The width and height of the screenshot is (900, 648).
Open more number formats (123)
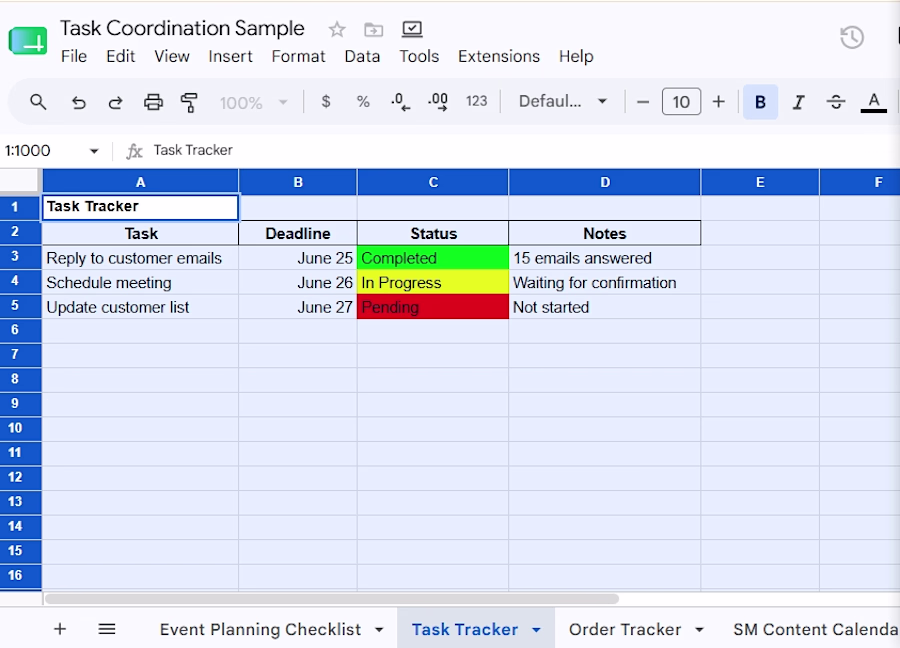tap(476, 101)
